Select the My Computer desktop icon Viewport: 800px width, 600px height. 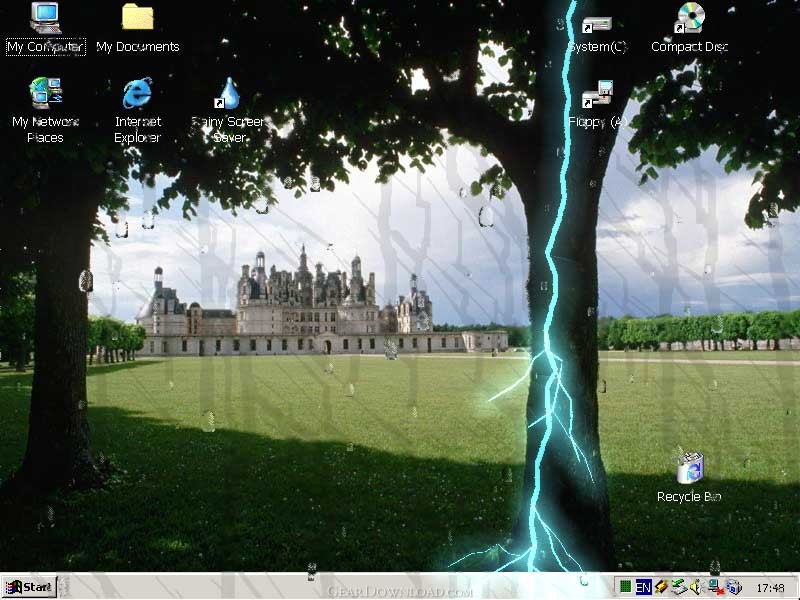[x=46, y=29]
